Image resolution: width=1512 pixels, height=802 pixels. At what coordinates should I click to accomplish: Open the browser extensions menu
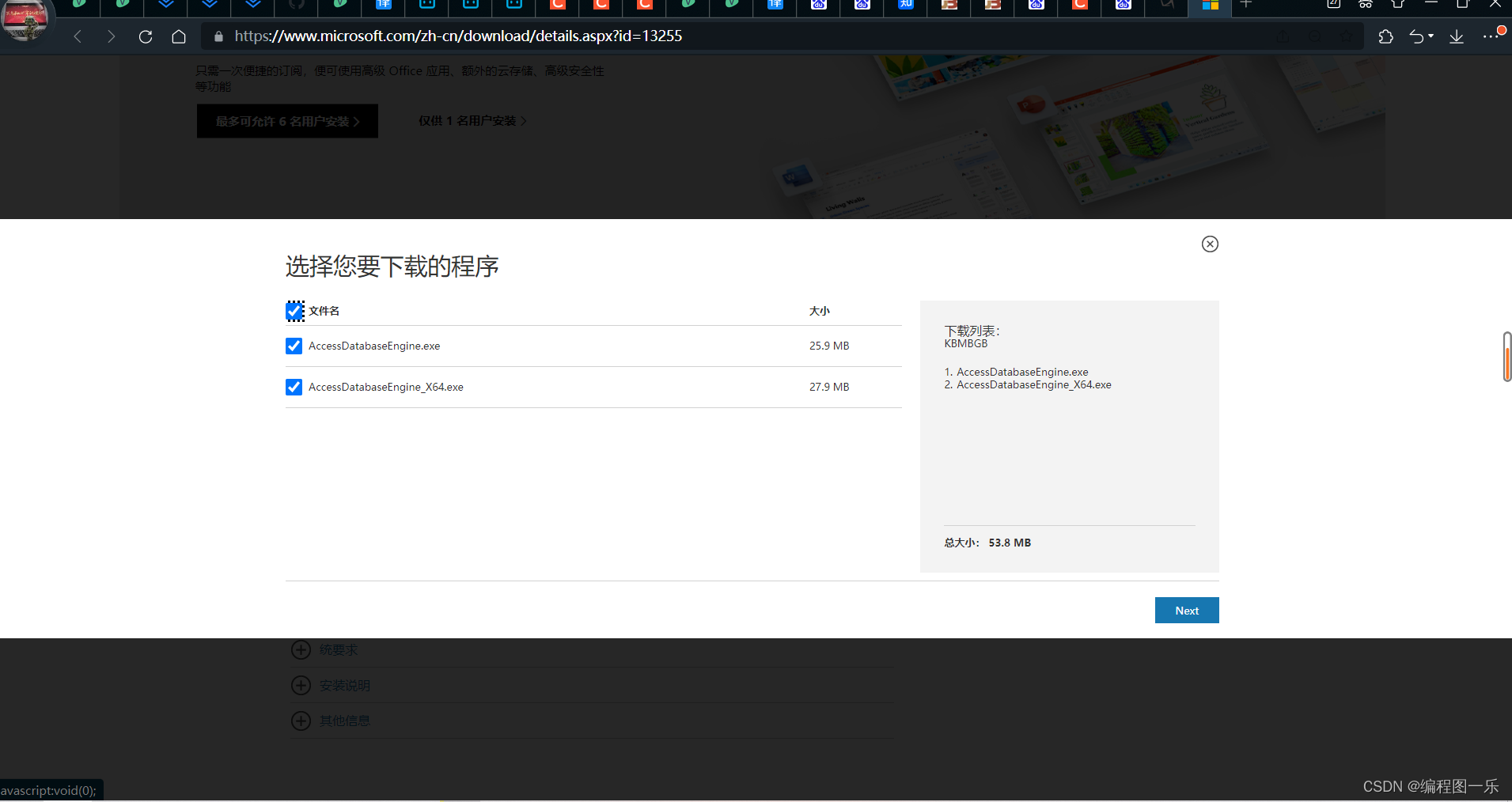[1385, 36]
